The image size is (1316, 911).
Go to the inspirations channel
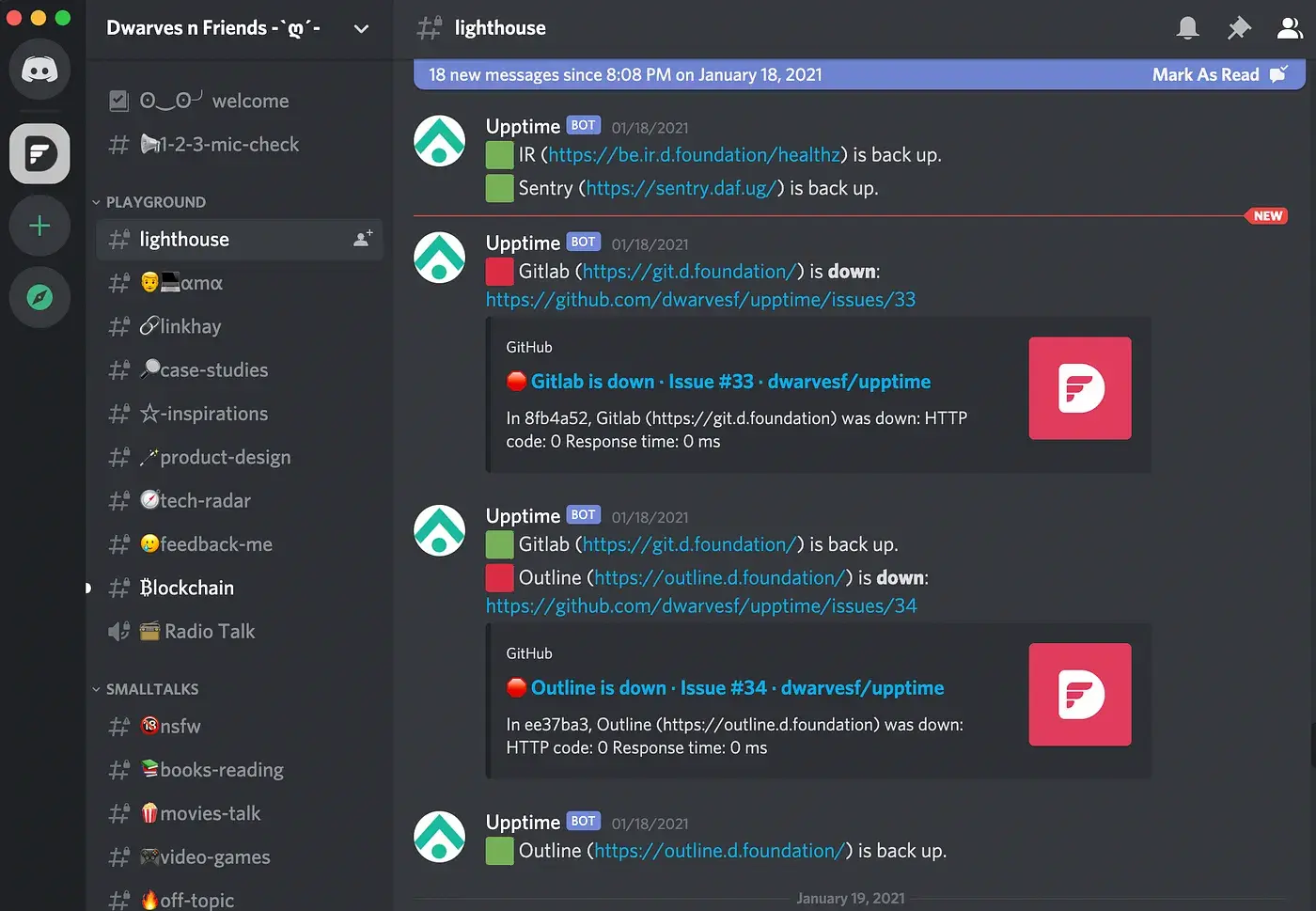click(240, 413)
